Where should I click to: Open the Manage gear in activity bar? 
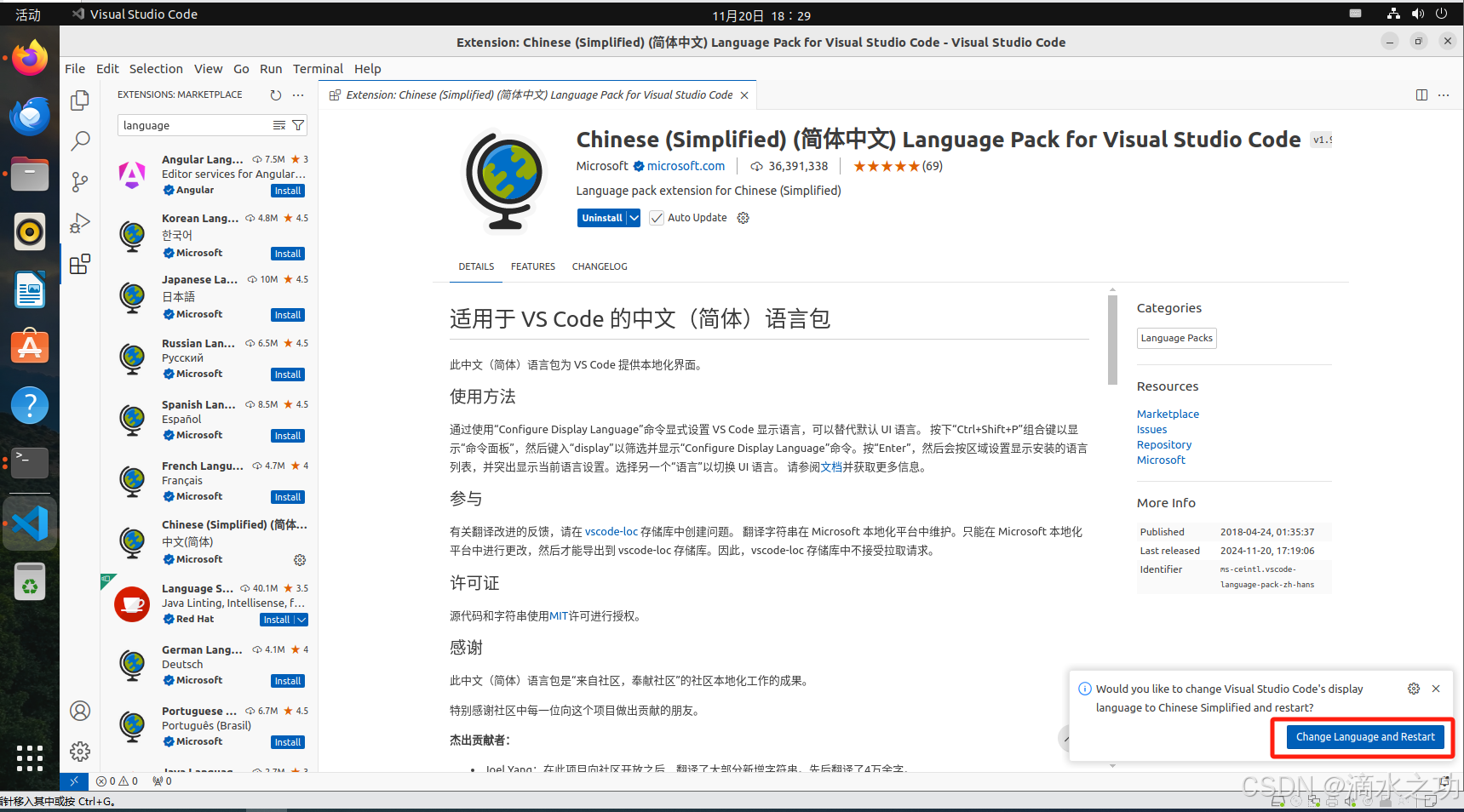pos(80,752)
